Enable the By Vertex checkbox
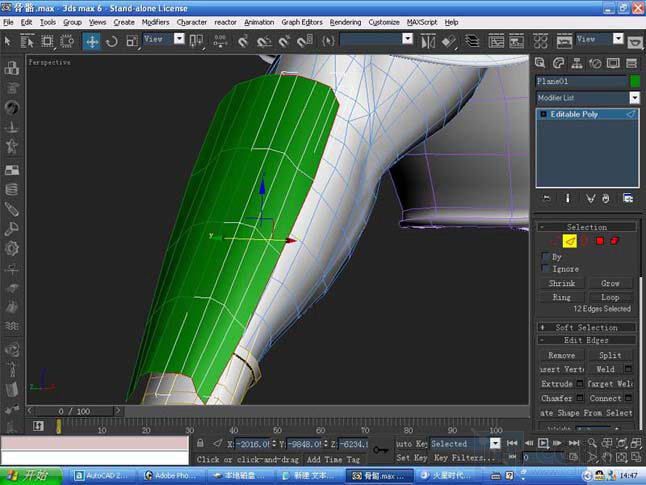The width and height of the screenshot is (646, 485). point(545,257)
